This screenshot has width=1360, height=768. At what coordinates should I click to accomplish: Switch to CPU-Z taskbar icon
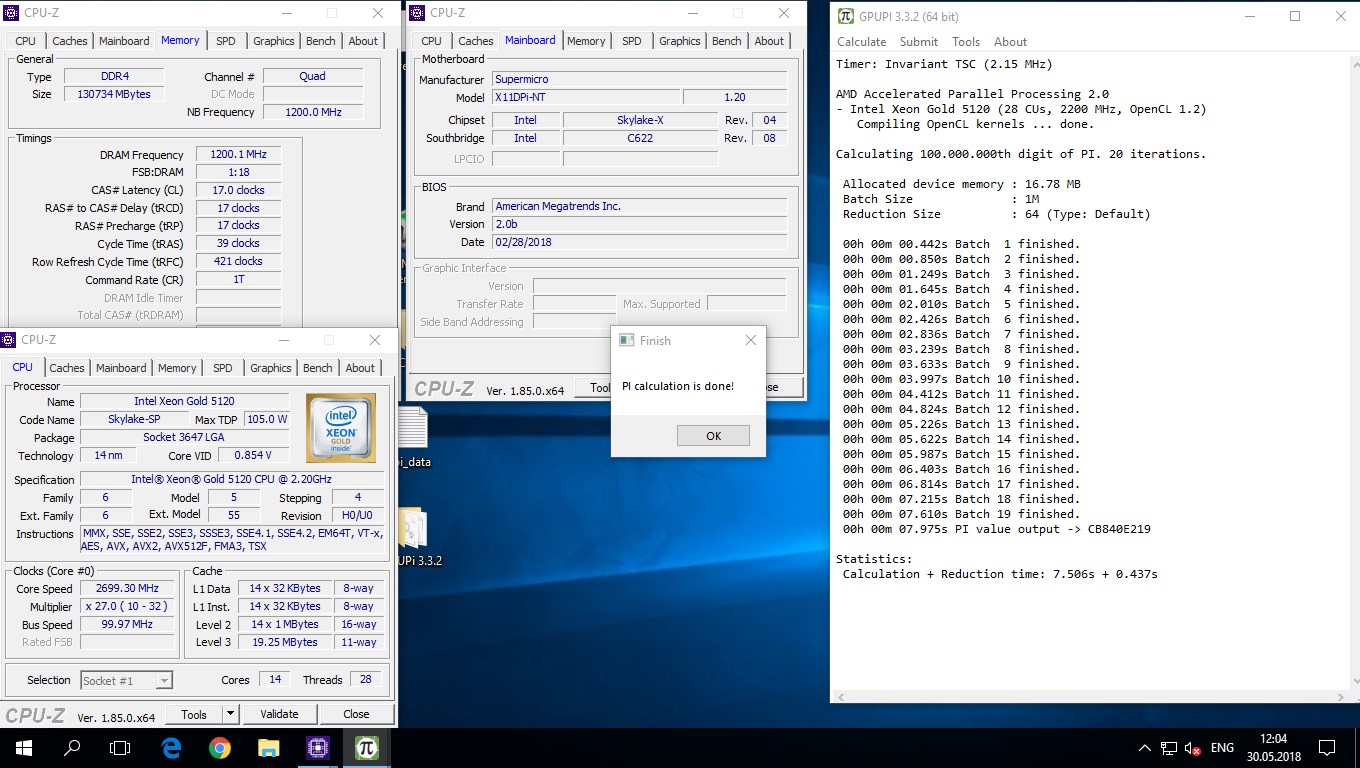318,747
